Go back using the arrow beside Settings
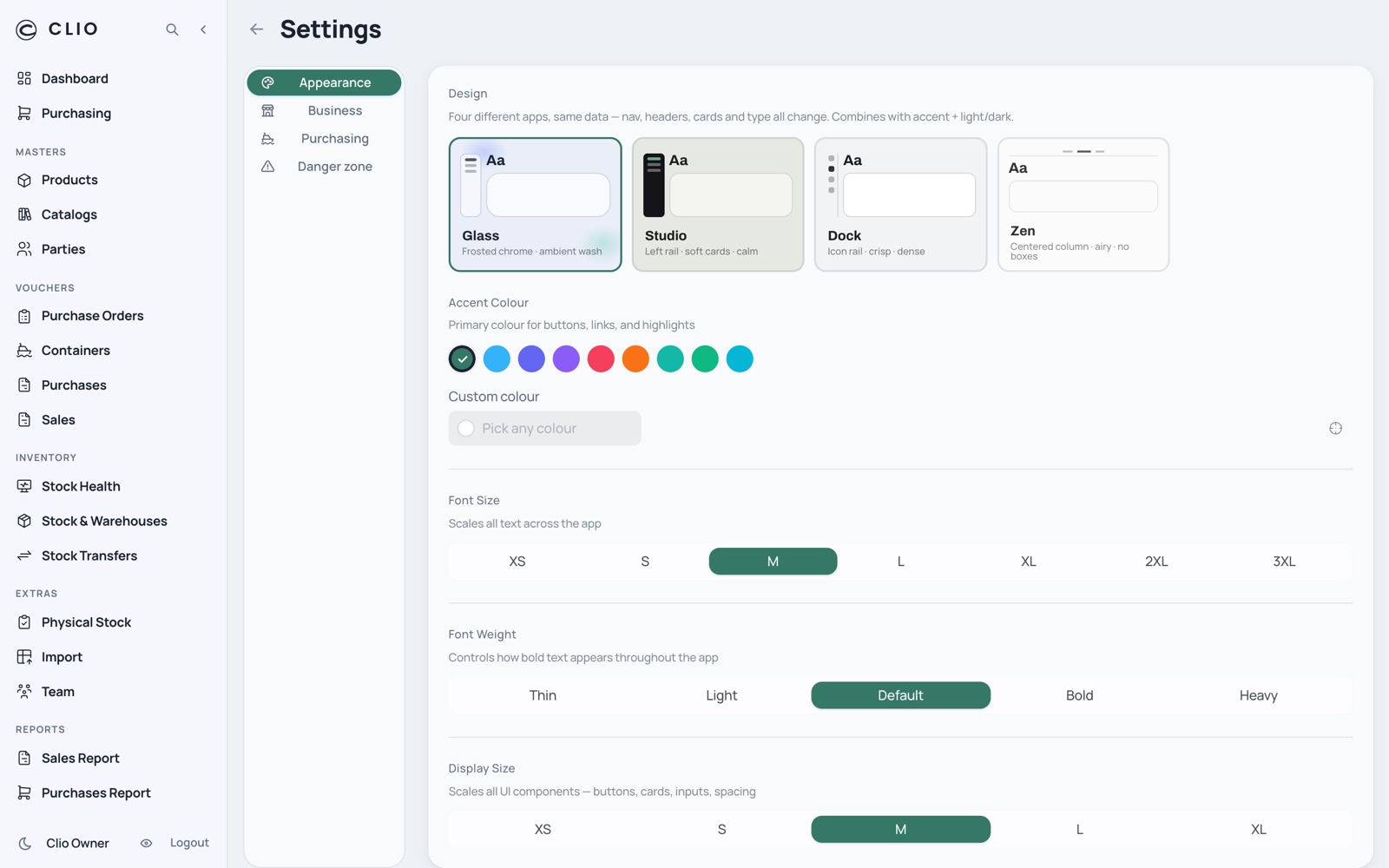Viewport: 1389px width, 868px height. click(256, 30)
